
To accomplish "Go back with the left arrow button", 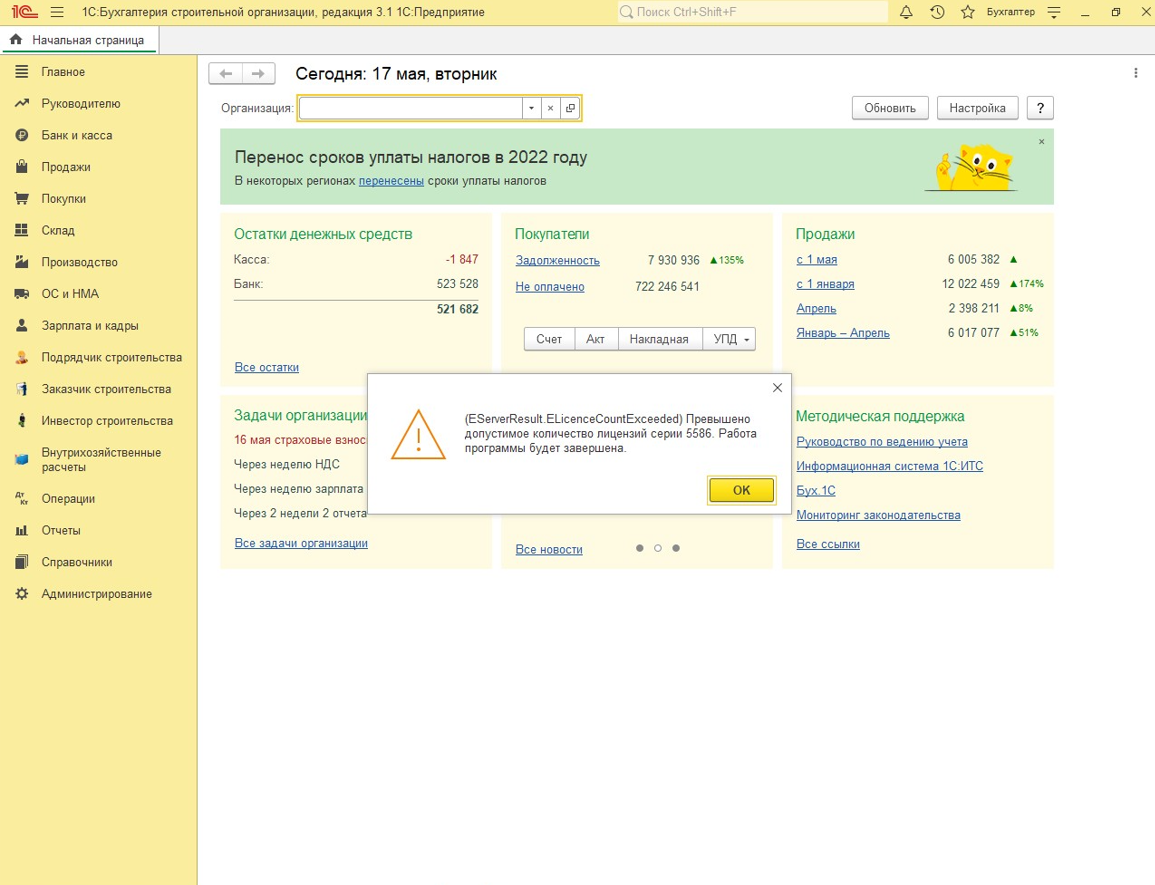I will pyautogui.click(x=225, y=74).
